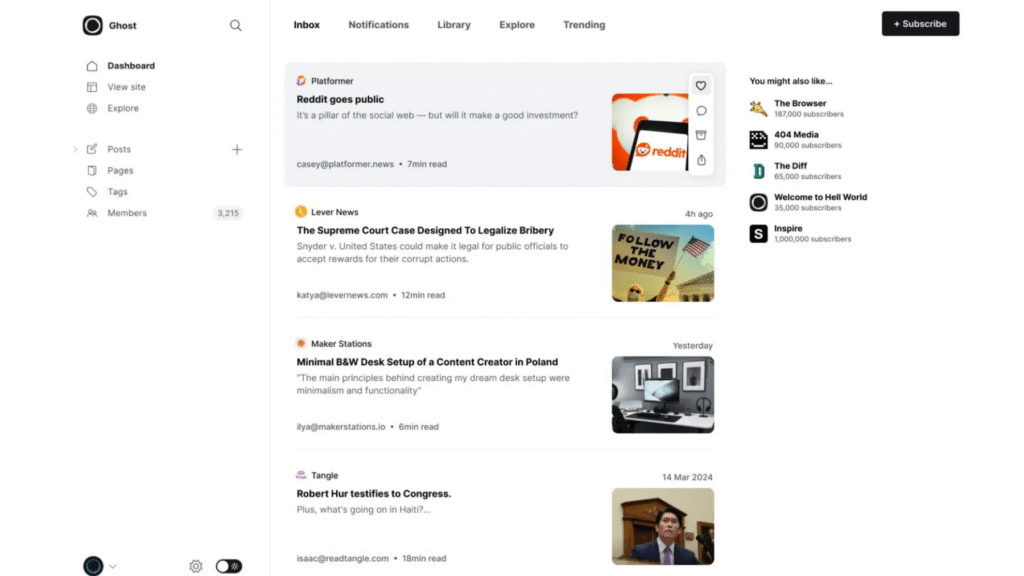Switch to the Inbox tab
This screenshot has width=1024, height=576.
click(306, 25)
